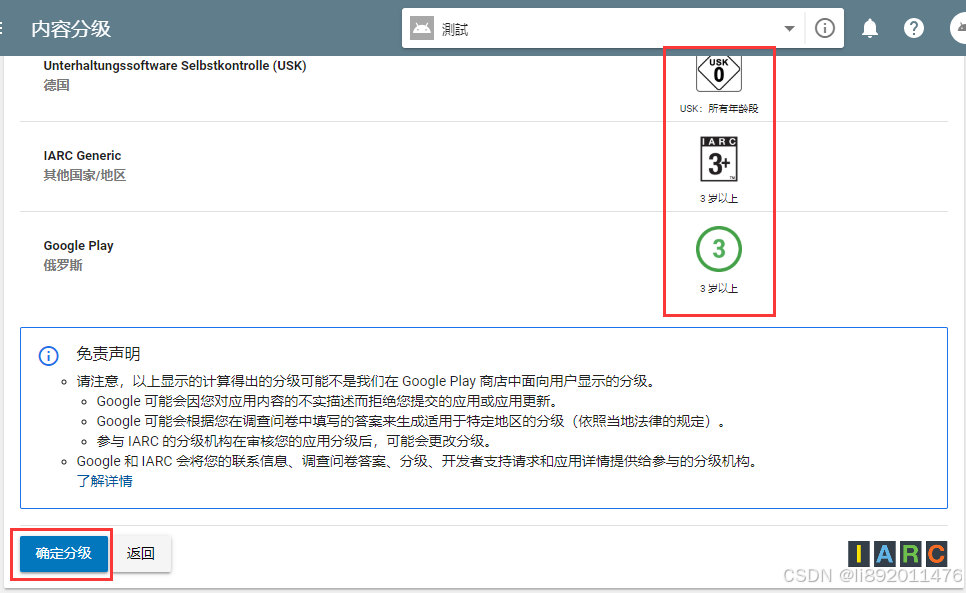Click the 俄罗斯 region text
This screenshot has height=593, width=966.
click(63, 265)
